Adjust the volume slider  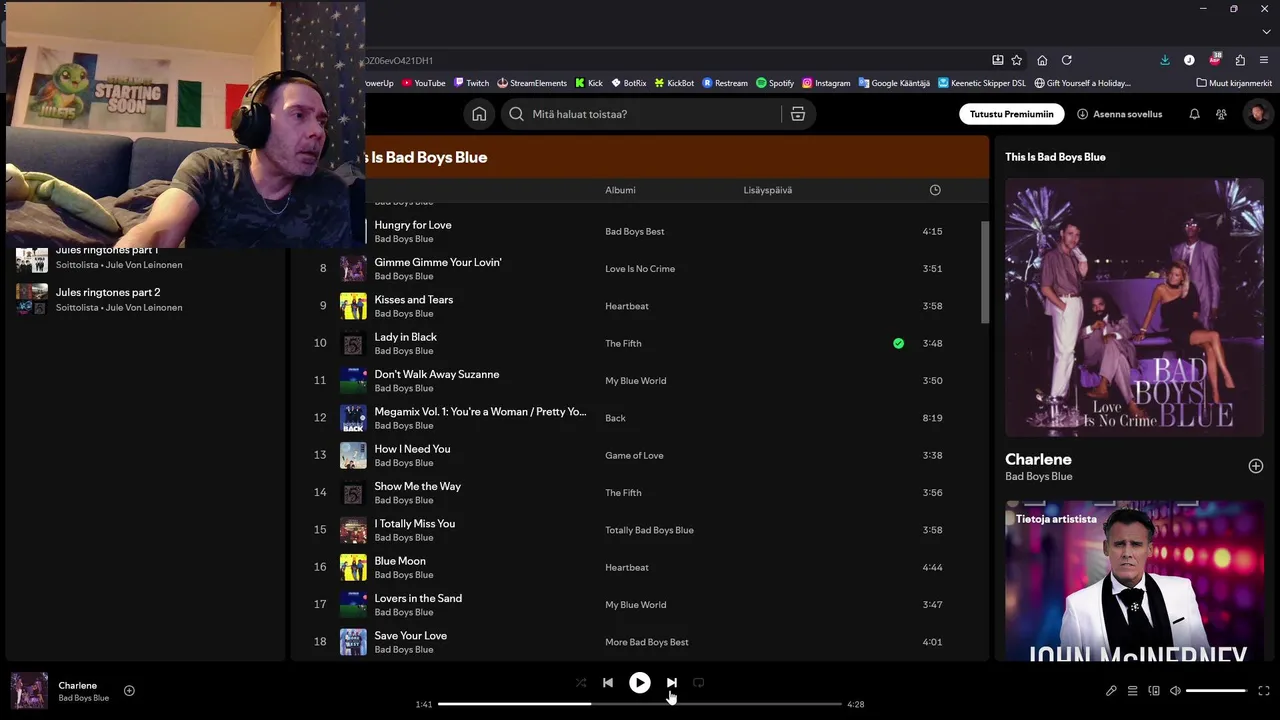point(1216,691)
